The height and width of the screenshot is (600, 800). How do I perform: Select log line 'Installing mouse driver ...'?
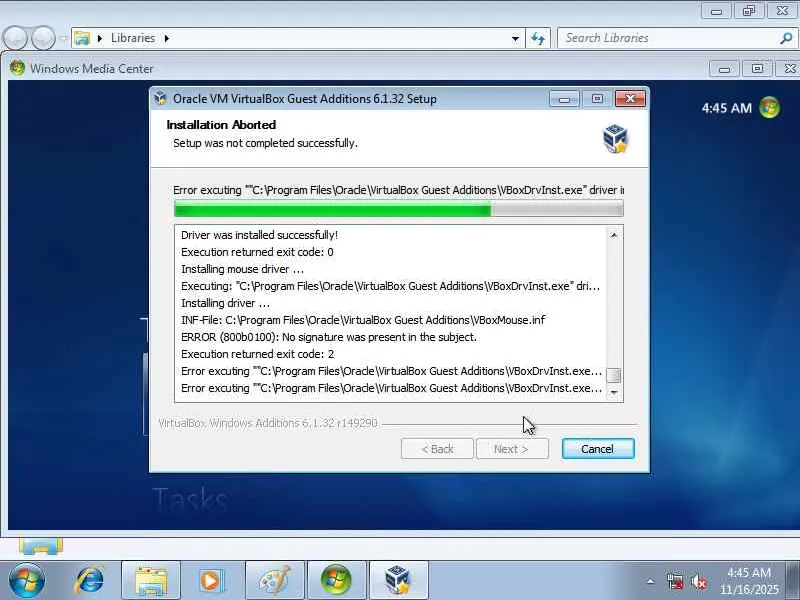coord(242,269)
